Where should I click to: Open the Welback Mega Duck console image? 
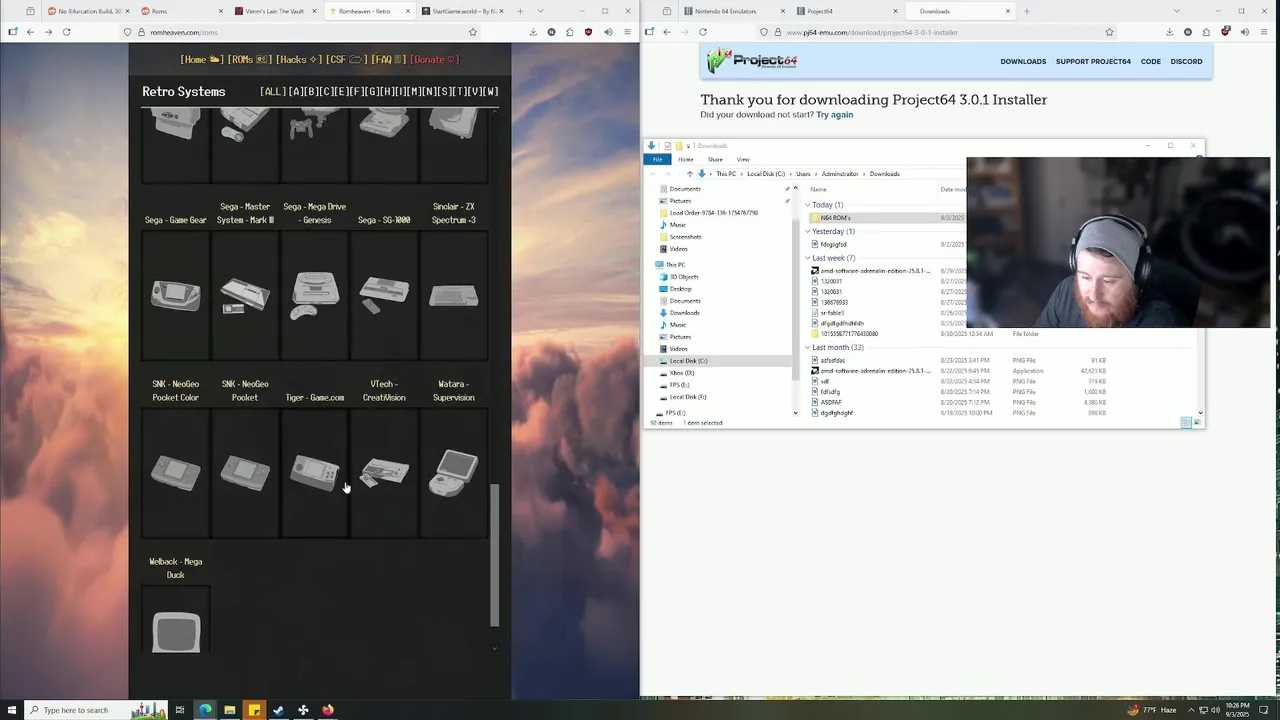click(x=176, y=621)
